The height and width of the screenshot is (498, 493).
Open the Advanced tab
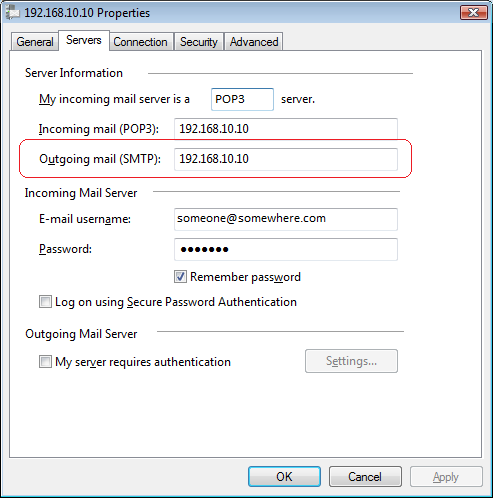tap(254, 42)
